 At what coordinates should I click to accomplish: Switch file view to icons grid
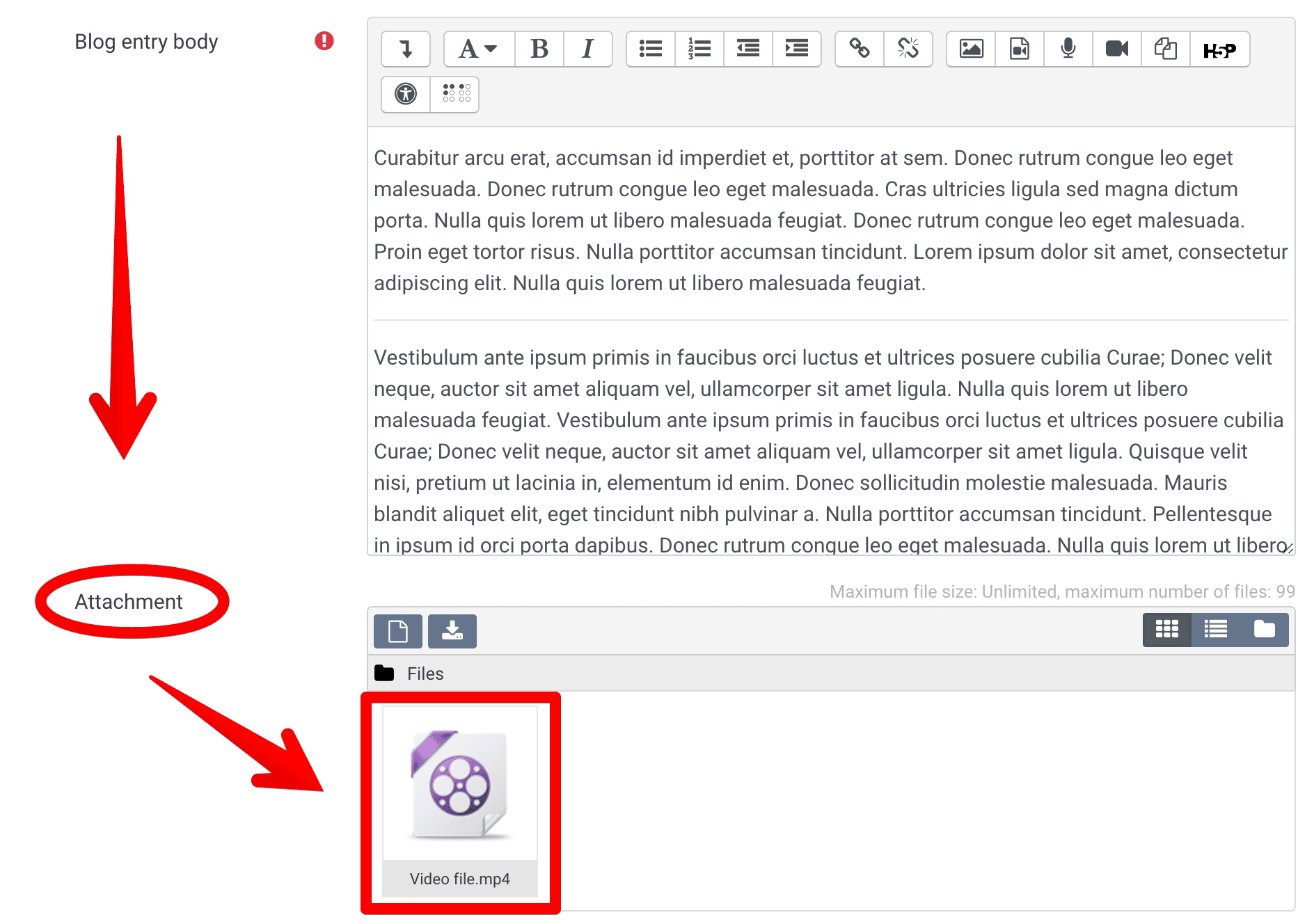coord(1167,630)
